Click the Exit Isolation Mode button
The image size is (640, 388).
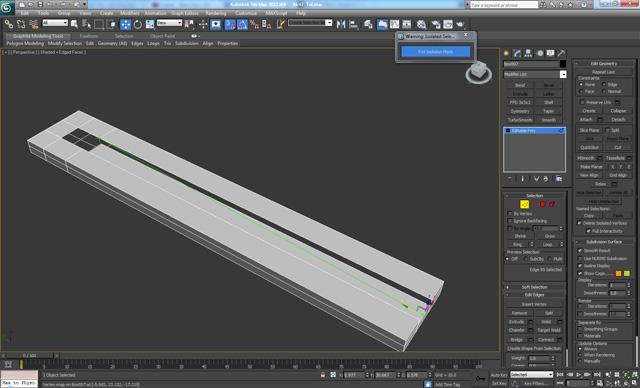[436, 52]
